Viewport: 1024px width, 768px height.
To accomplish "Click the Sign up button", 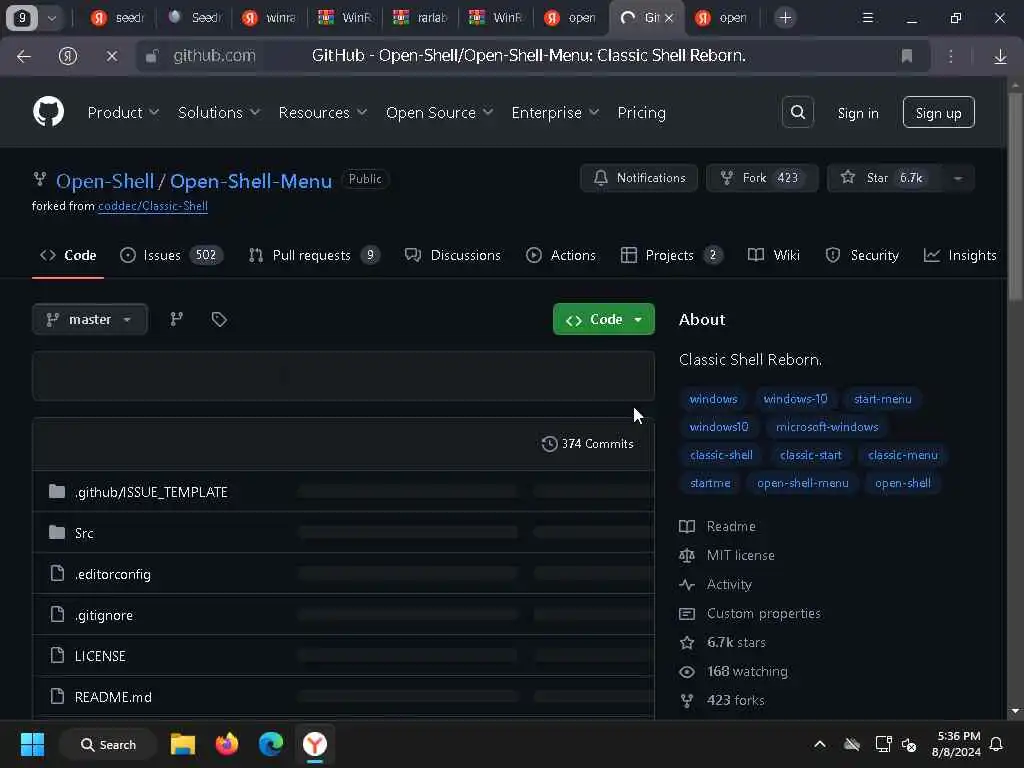I will (x=938, y=112).
